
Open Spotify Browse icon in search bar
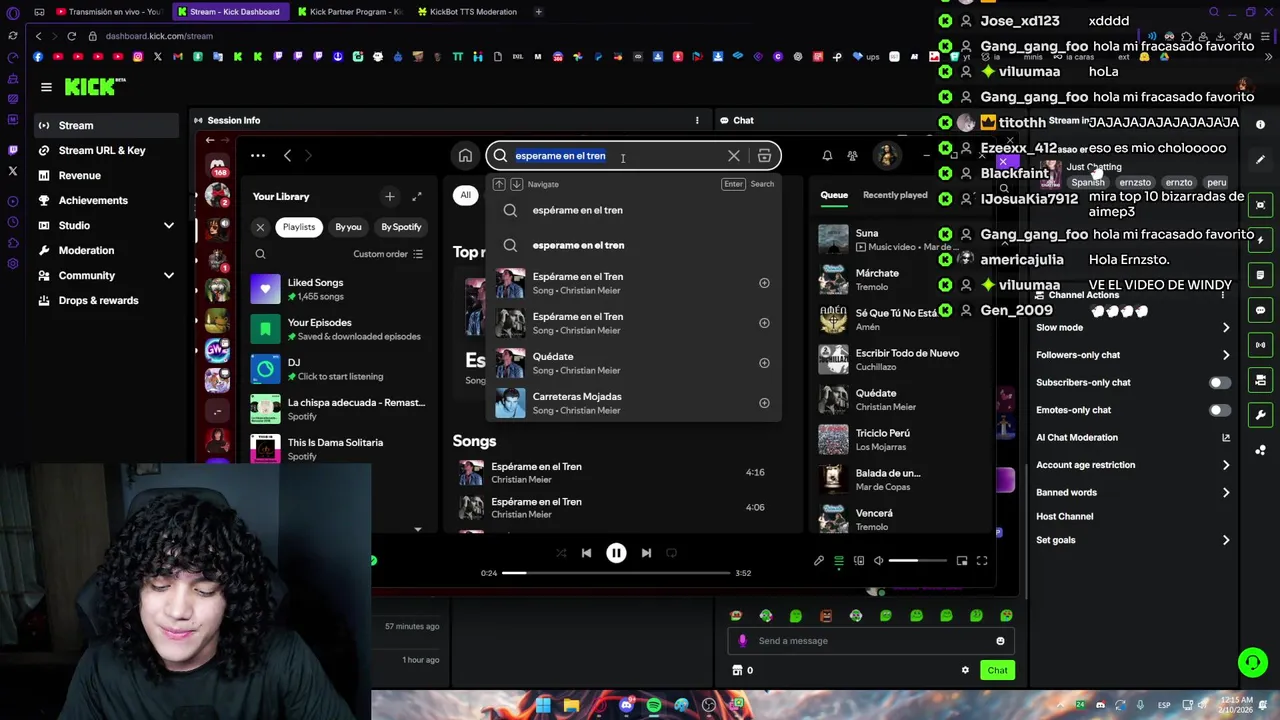764,156
